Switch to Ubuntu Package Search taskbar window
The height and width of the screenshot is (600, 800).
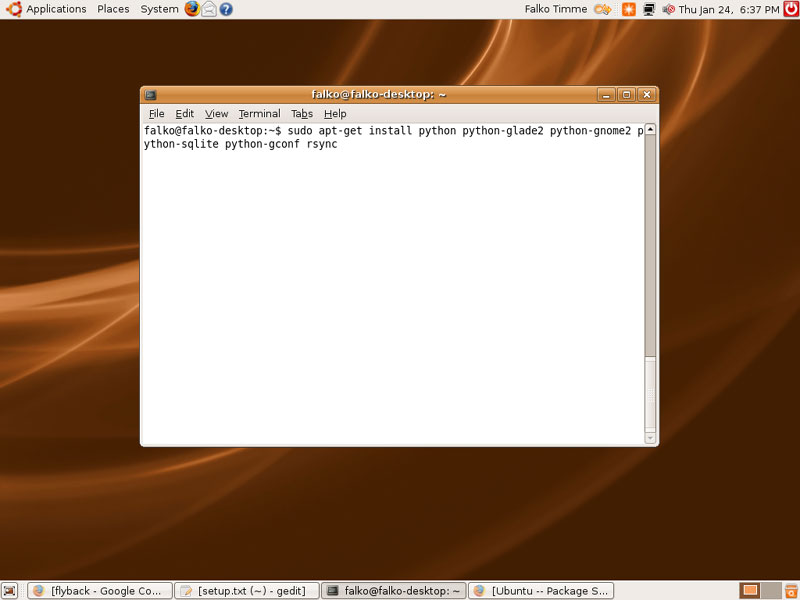(x=541, y=591)
